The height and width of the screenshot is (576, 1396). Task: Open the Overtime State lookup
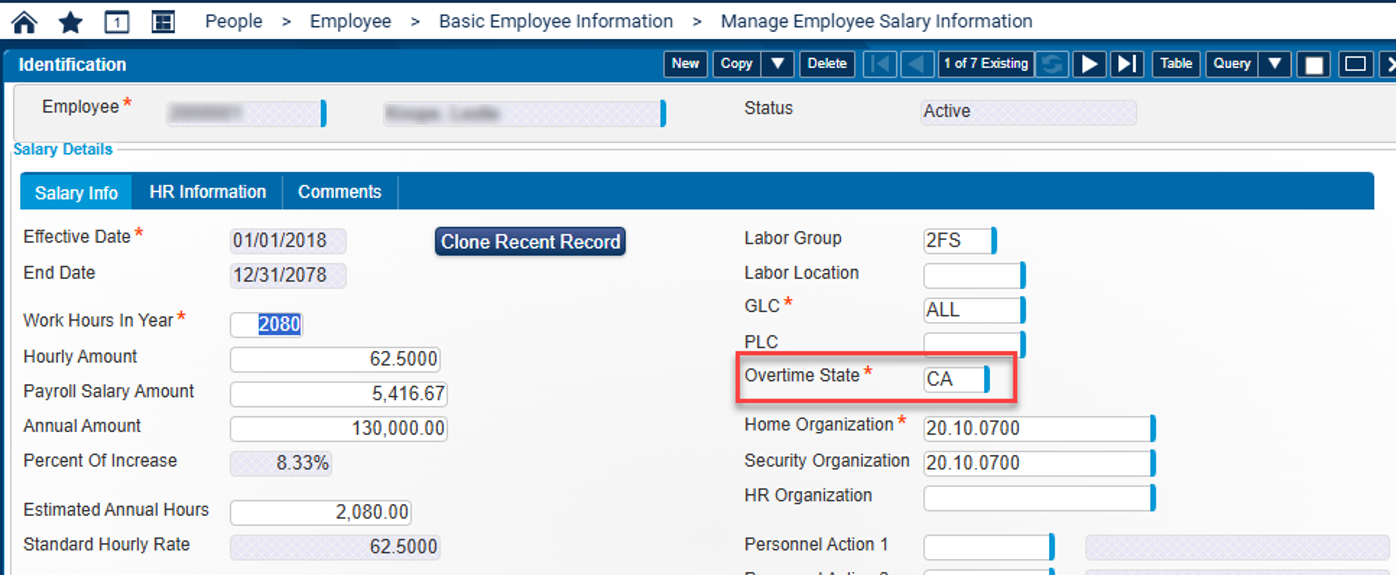986,379
